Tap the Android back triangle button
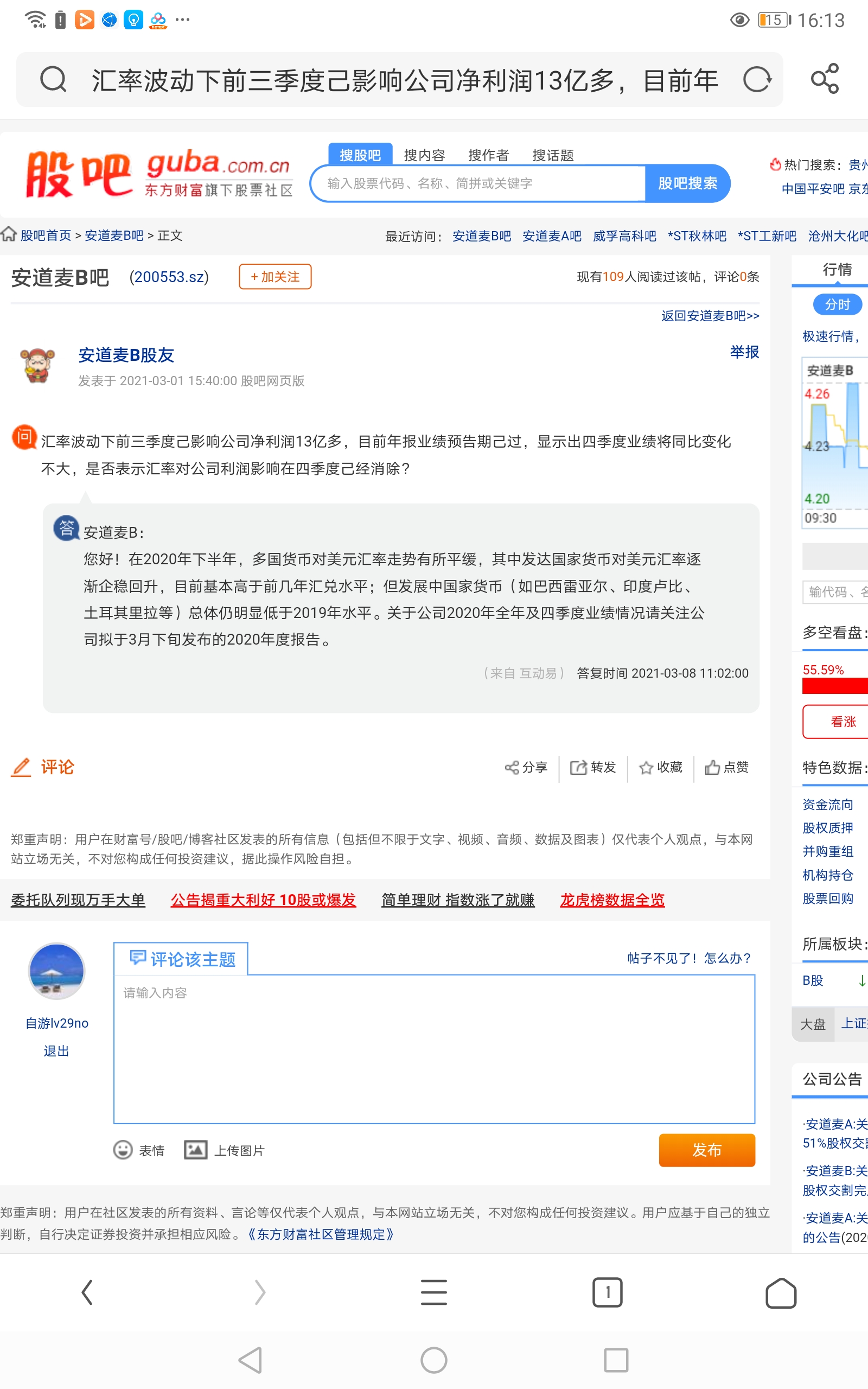Screen dimensions: 868x1389 click(x=251, y=1360)
